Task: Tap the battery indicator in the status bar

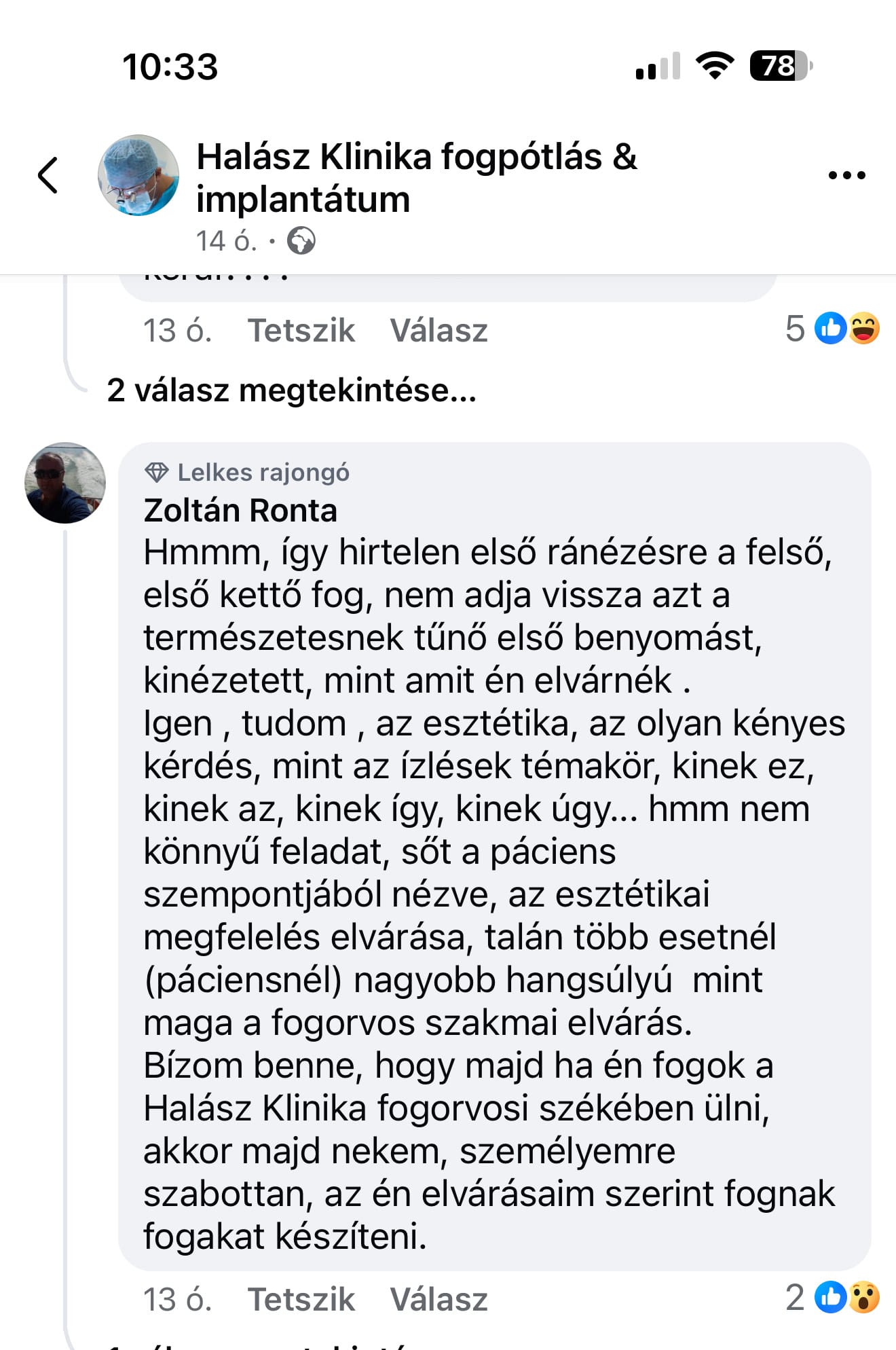Action: point(780,67)
